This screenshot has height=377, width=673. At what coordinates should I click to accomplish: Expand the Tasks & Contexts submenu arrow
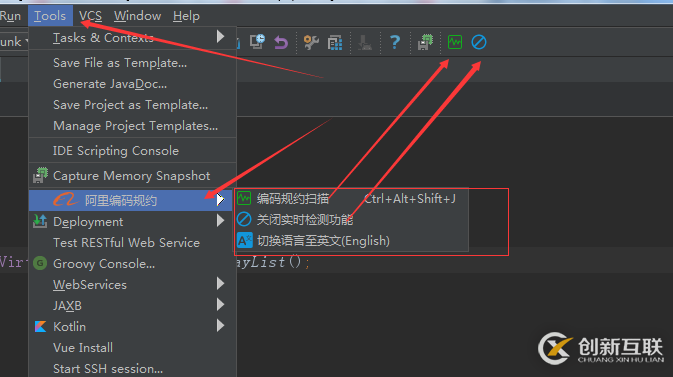pyautogui.click(x=220, y=36)
